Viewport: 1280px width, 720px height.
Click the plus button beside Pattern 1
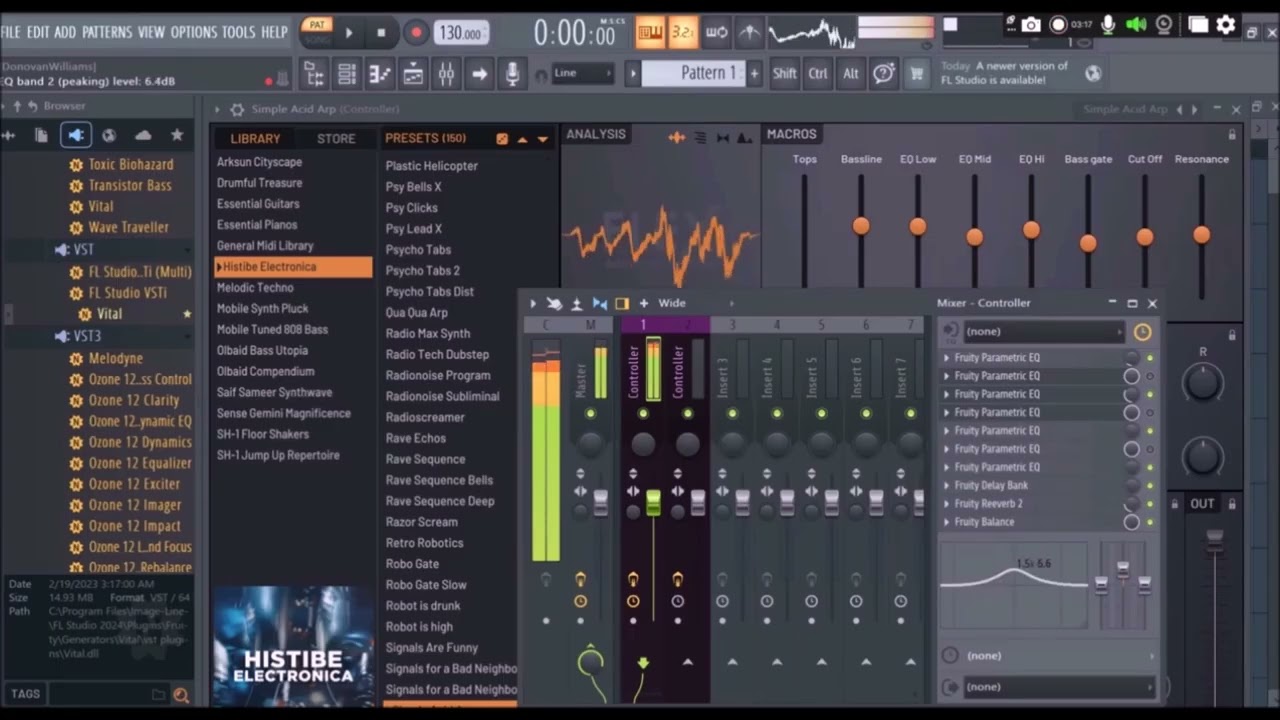click(x=754, y=73)
